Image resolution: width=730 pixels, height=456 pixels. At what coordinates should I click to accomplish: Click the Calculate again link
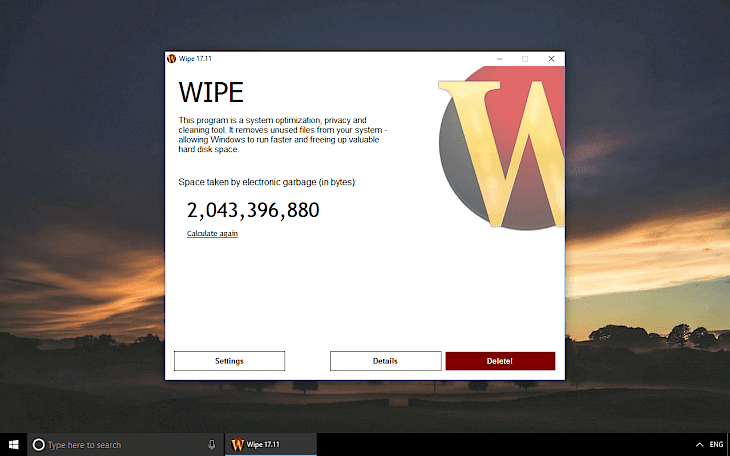point(212,233)
